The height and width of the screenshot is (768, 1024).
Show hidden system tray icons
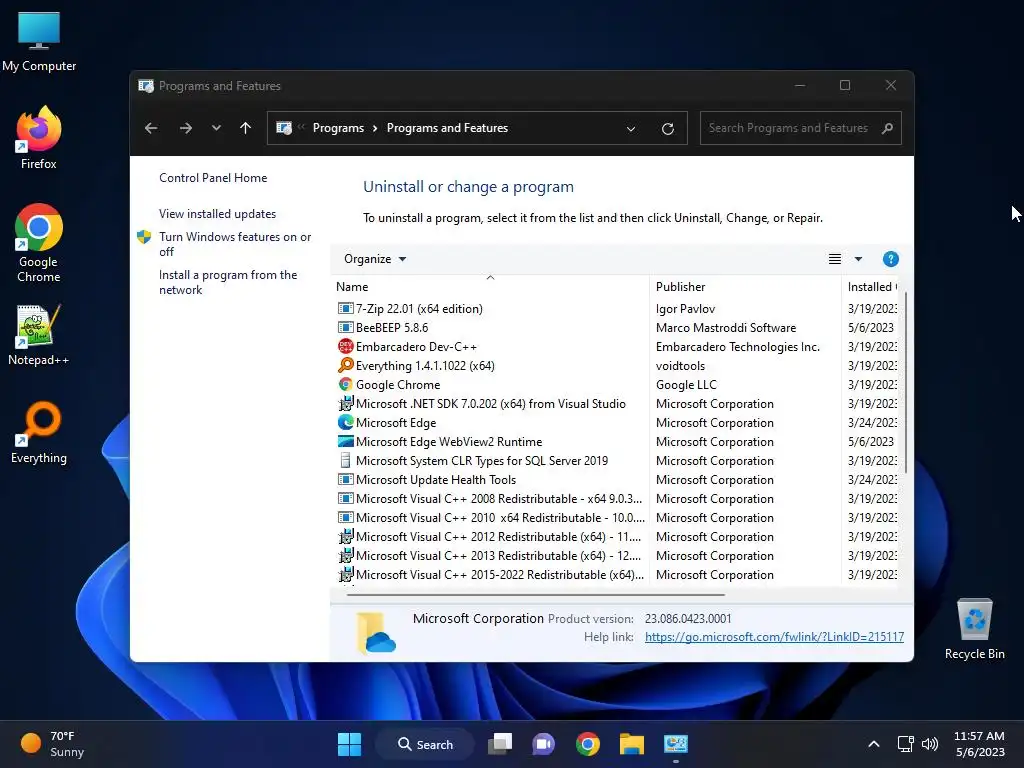click(873, 744)
